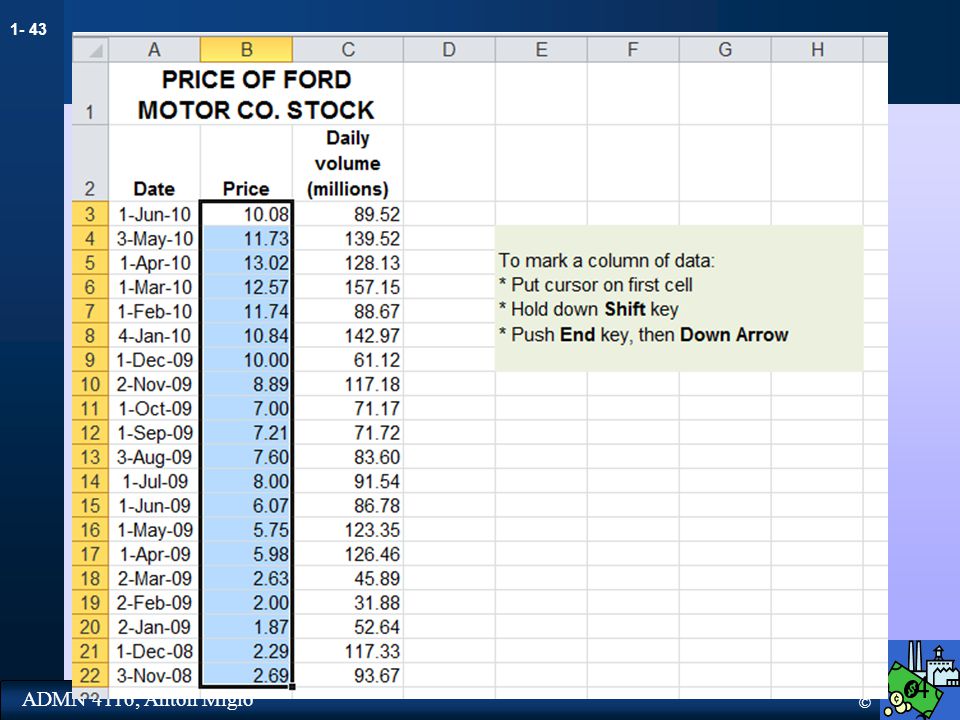Select column E header
This screenshot has width=960, height=720.
tap(541, 49)
